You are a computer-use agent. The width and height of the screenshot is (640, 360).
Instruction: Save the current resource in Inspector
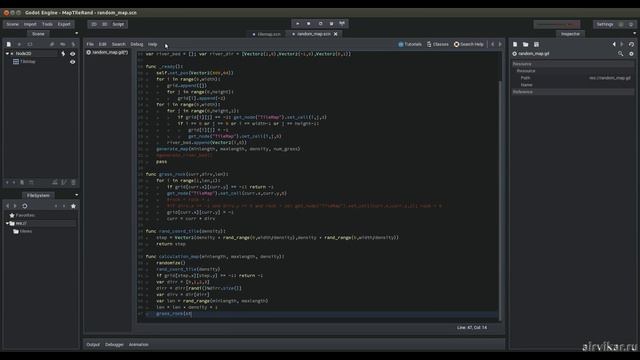(536, 44)
